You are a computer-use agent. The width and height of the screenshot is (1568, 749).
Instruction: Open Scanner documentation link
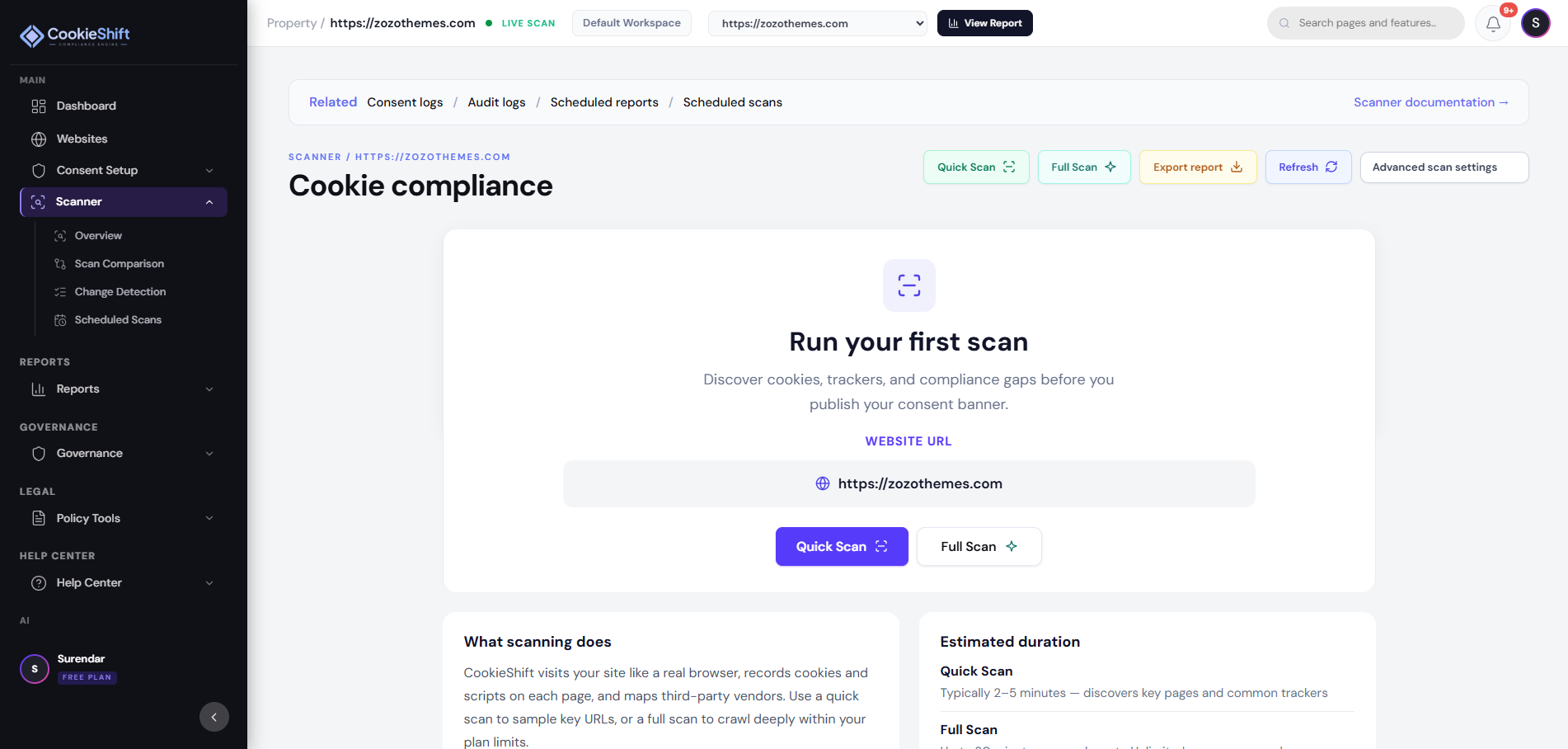coord(1431,102)
